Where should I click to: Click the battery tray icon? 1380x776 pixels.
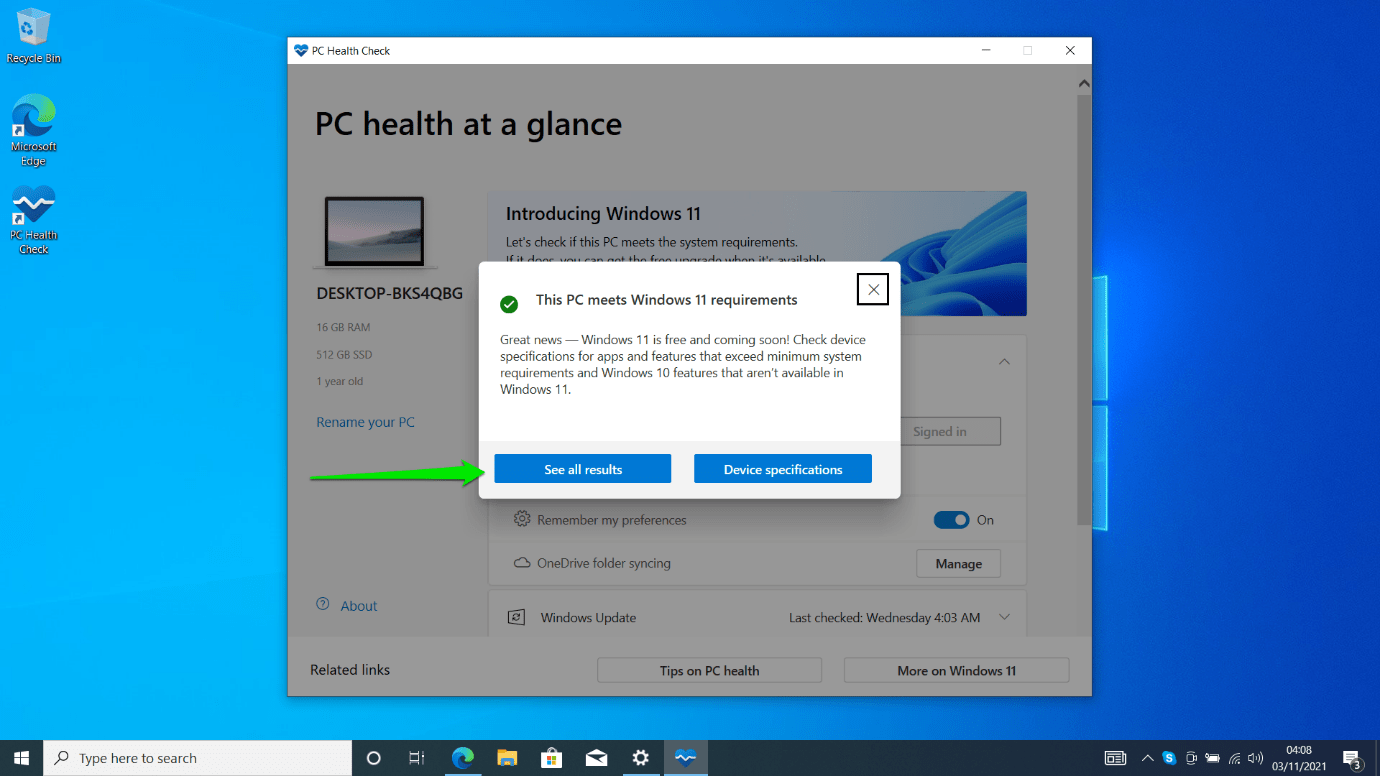point(1212,758)
